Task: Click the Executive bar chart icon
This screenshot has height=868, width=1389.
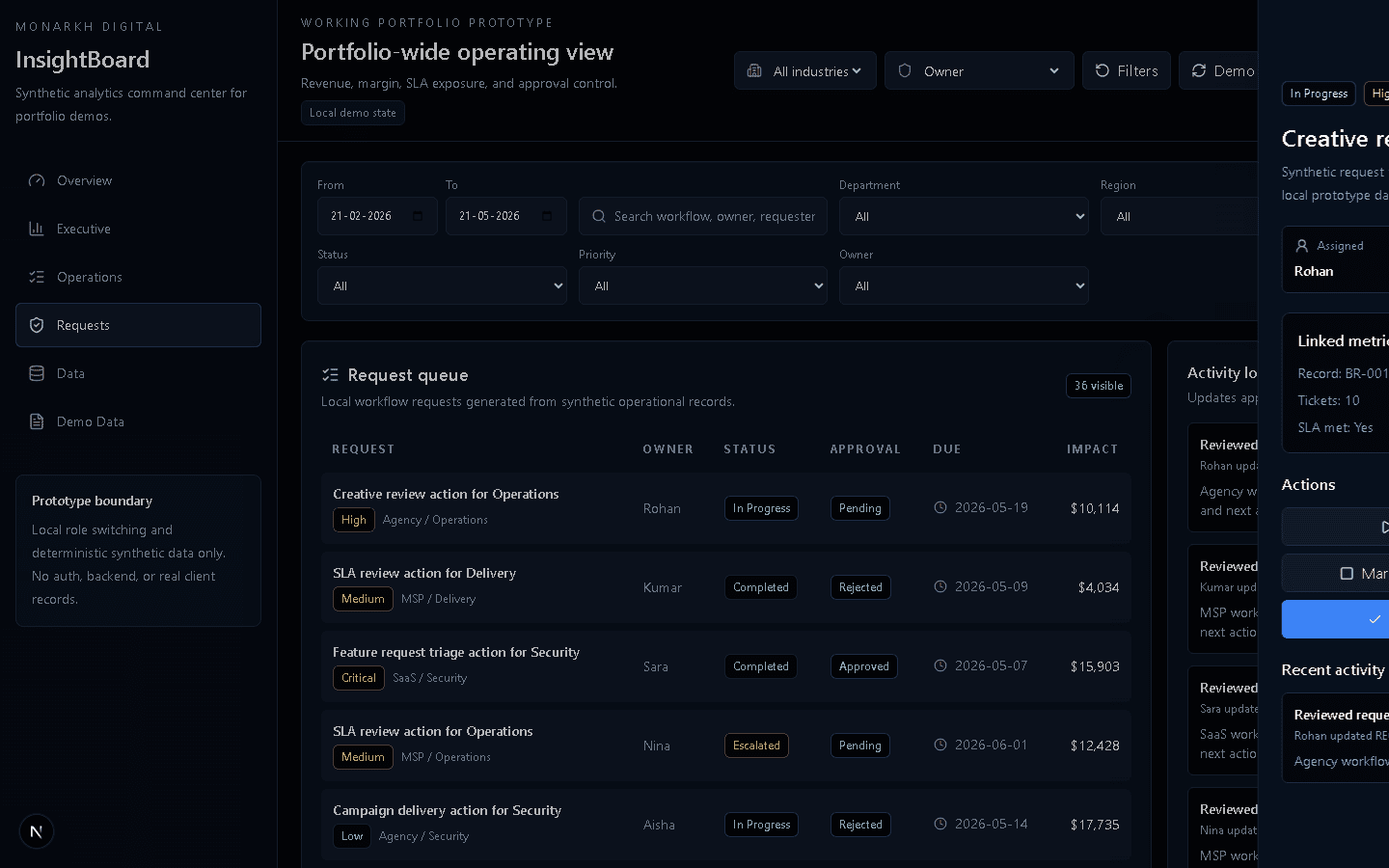Action: click(x=37, y=229)
